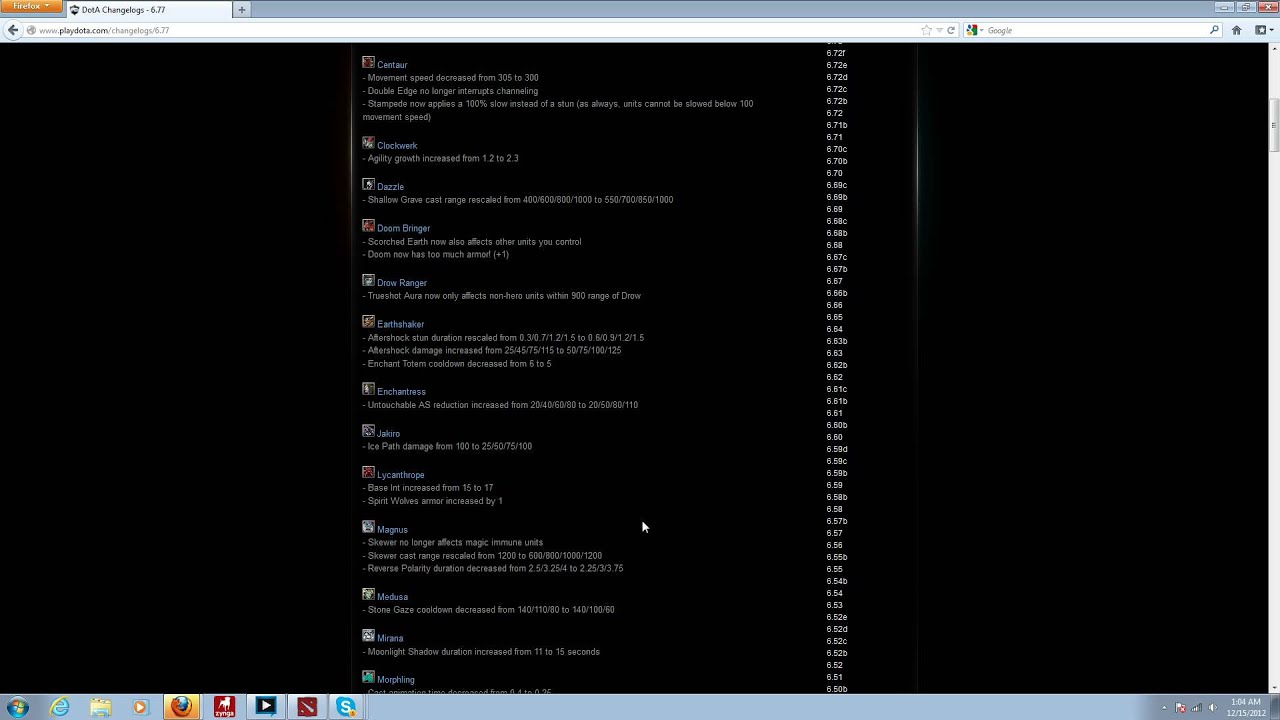Open the Morphling hero link
Image resolution: width=1280 pixels, height=720 pixels.
pyautogui.click(x=395, y=680)
